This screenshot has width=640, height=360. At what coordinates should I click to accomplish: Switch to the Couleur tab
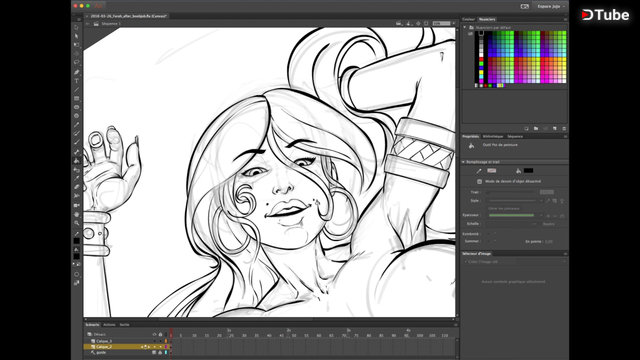(x=469, y=19)
